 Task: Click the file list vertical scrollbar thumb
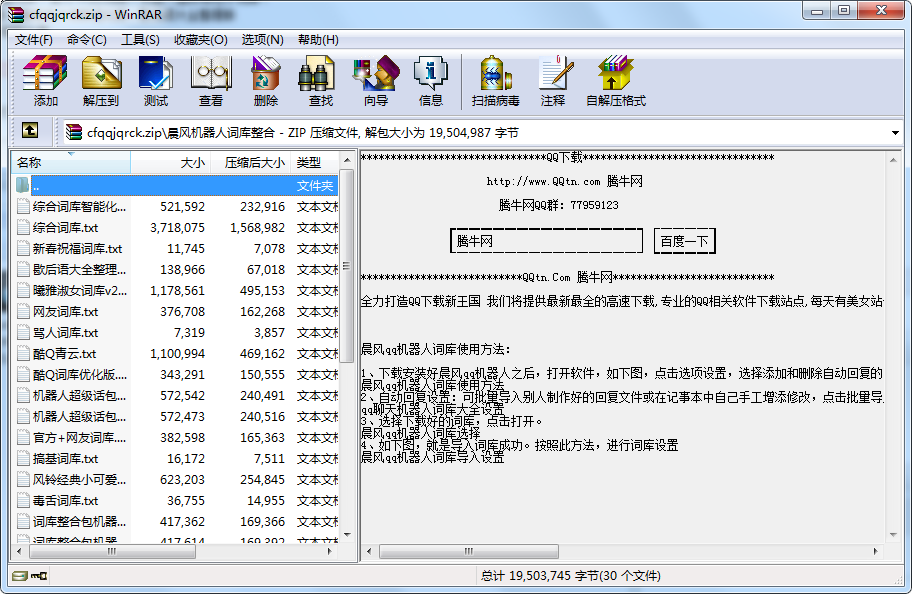[347, 266]
